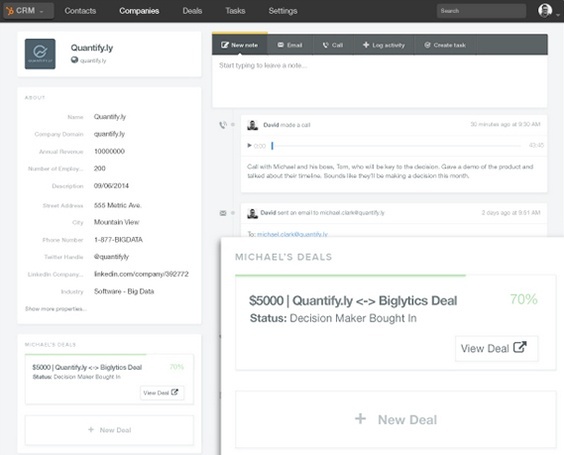Click the Industry value Software - Big Data

[124, 291]
